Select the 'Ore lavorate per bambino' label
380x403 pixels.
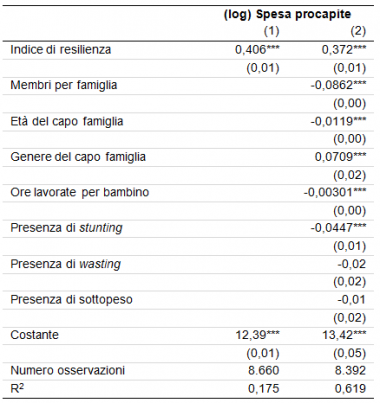pyautogui.click(x=80, y=192)
